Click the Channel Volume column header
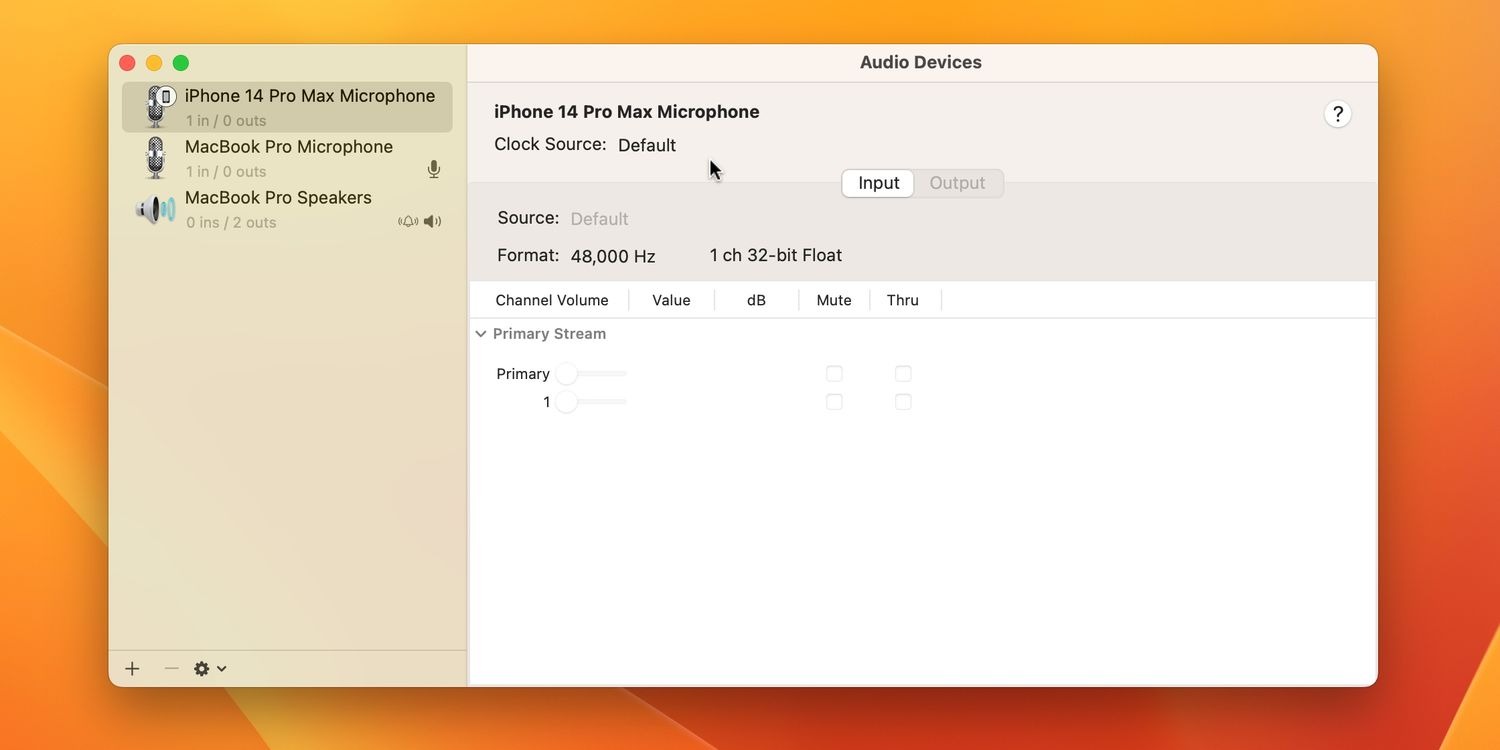 tap(552, 300)
